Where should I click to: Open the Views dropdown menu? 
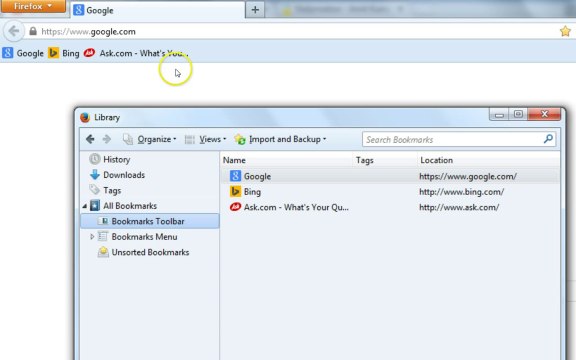pyautogui.click(x=205, y=139)
